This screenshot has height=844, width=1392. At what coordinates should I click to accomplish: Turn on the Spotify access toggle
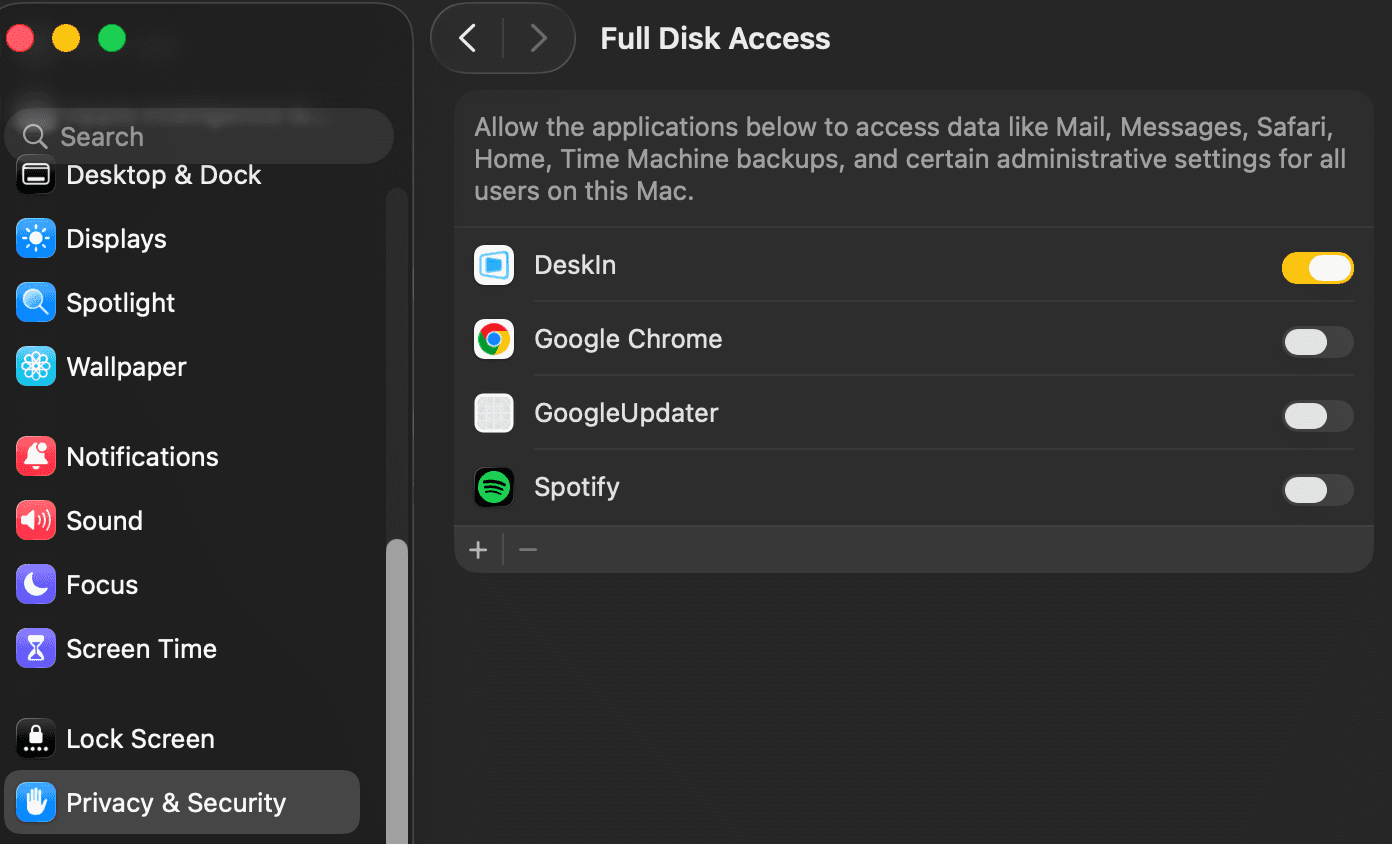tap(1318, 490)
